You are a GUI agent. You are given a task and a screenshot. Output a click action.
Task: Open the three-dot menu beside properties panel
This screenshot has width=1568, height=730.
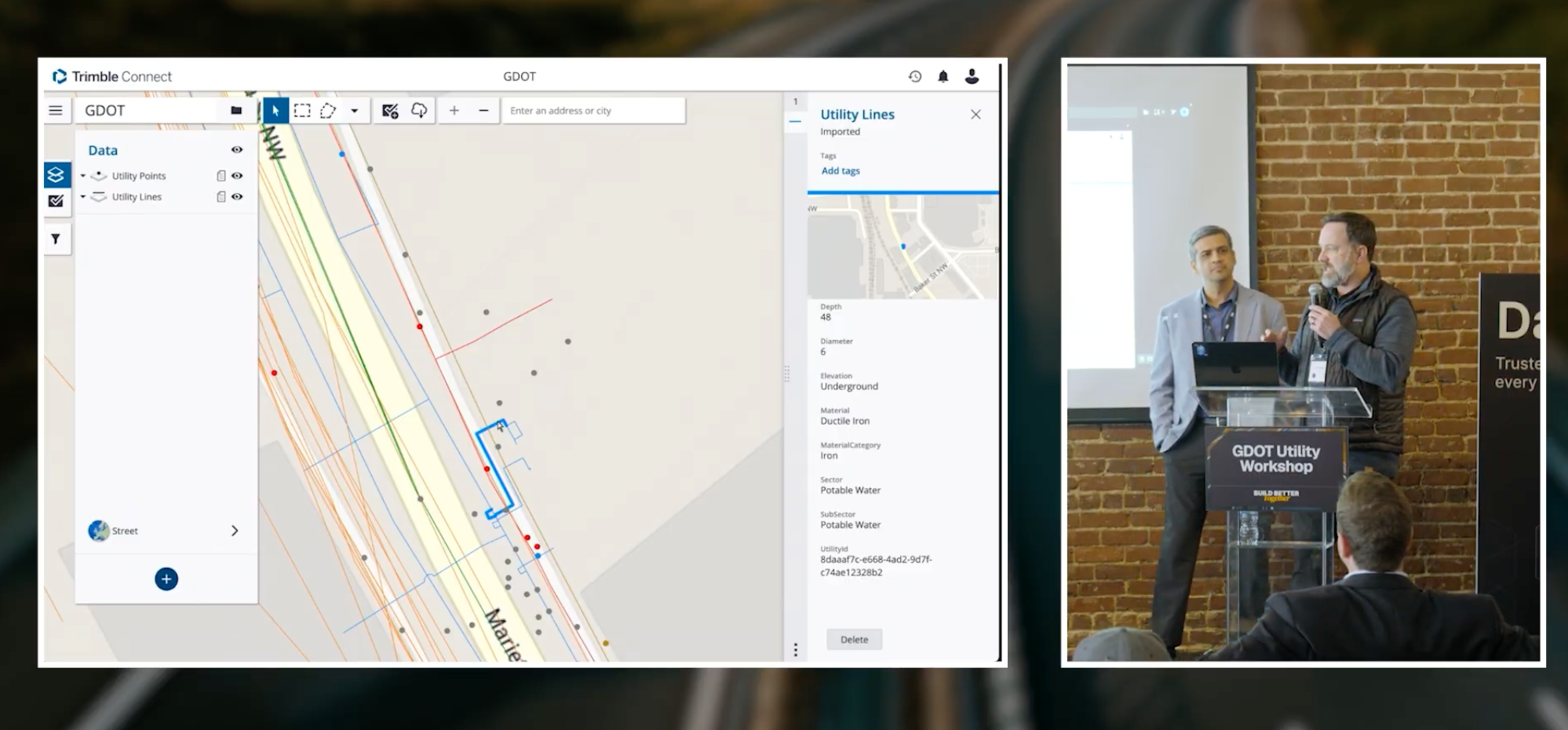point(795,650)
